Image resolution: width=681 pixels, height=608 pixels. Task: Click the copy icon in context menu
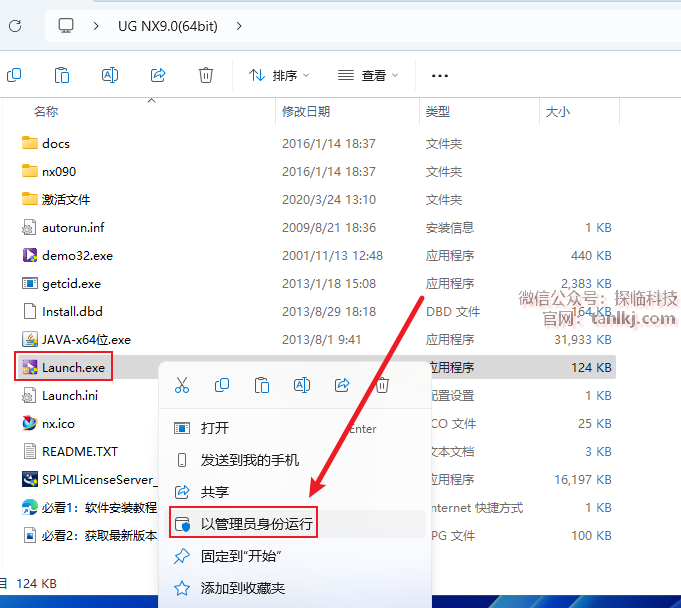coord(222,385)
